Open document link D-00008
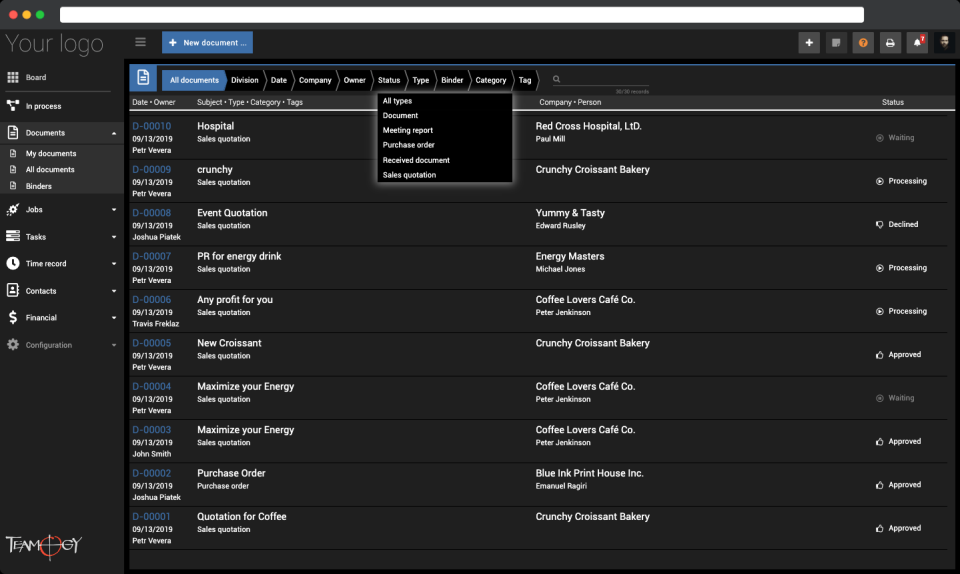960x574 pixels. [x=151, y=213]
